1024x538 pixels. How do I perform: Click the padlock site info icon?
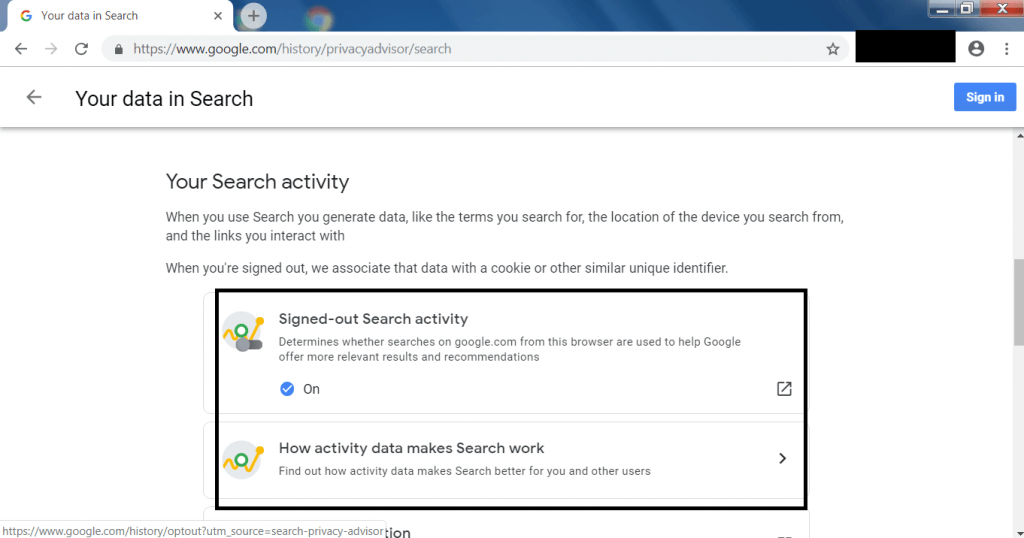tap(118, 49)
